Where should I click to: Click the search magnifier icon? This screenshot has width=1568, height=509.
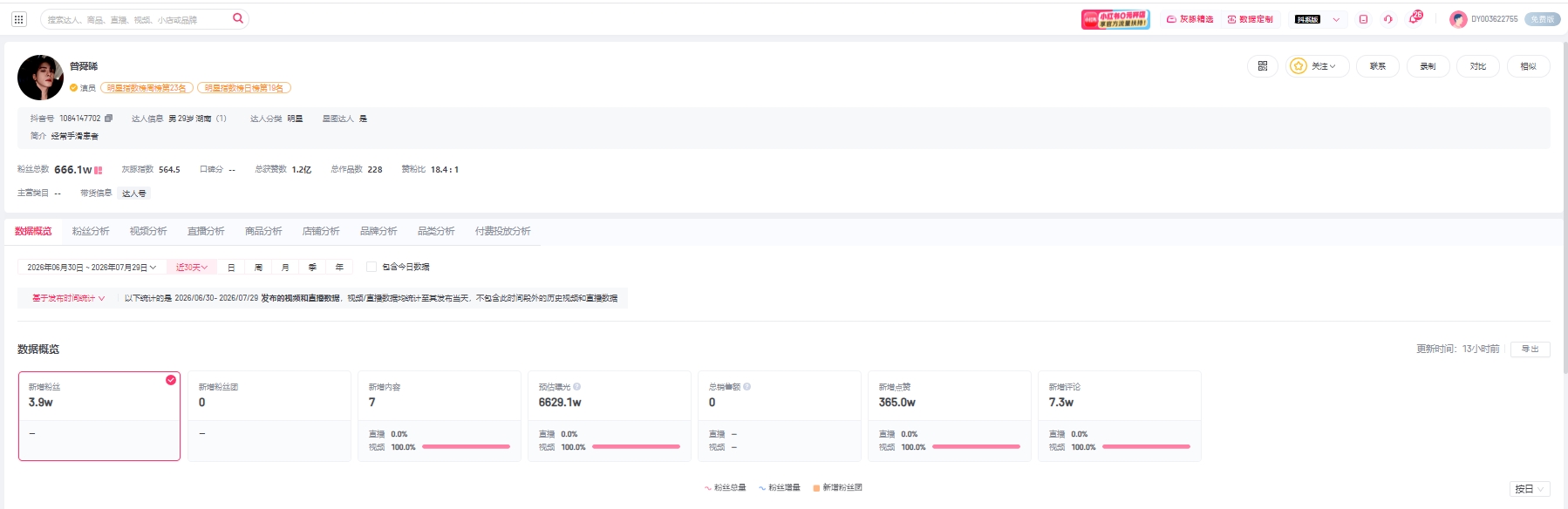point(237,18)
